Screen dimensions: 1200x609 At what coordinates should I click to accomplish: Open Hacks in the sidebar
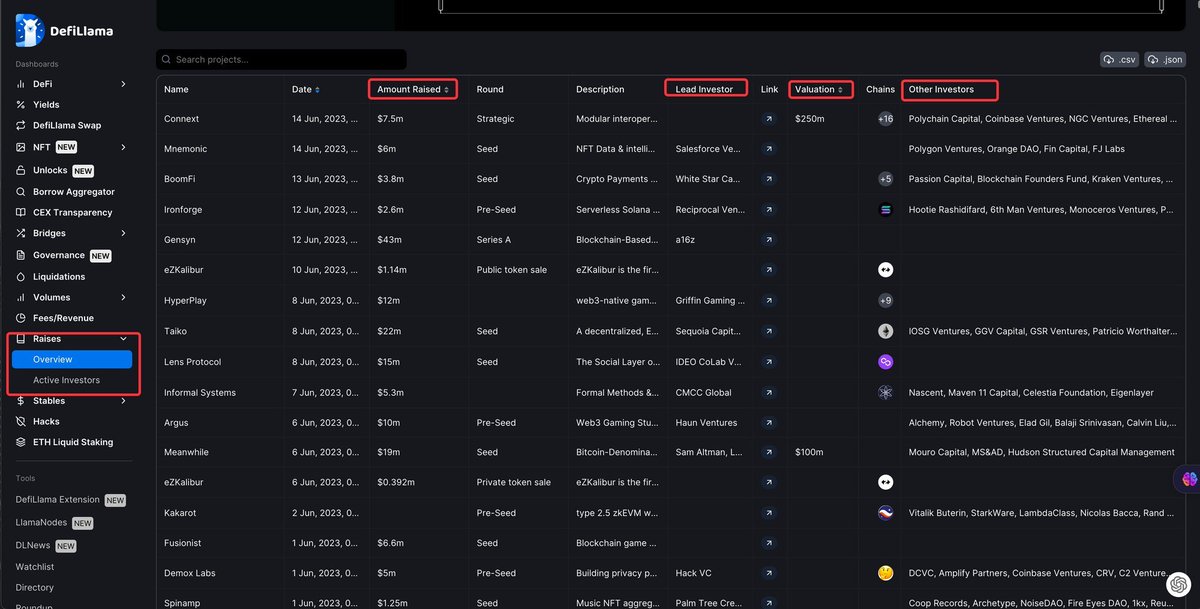(x=46, y=421)
